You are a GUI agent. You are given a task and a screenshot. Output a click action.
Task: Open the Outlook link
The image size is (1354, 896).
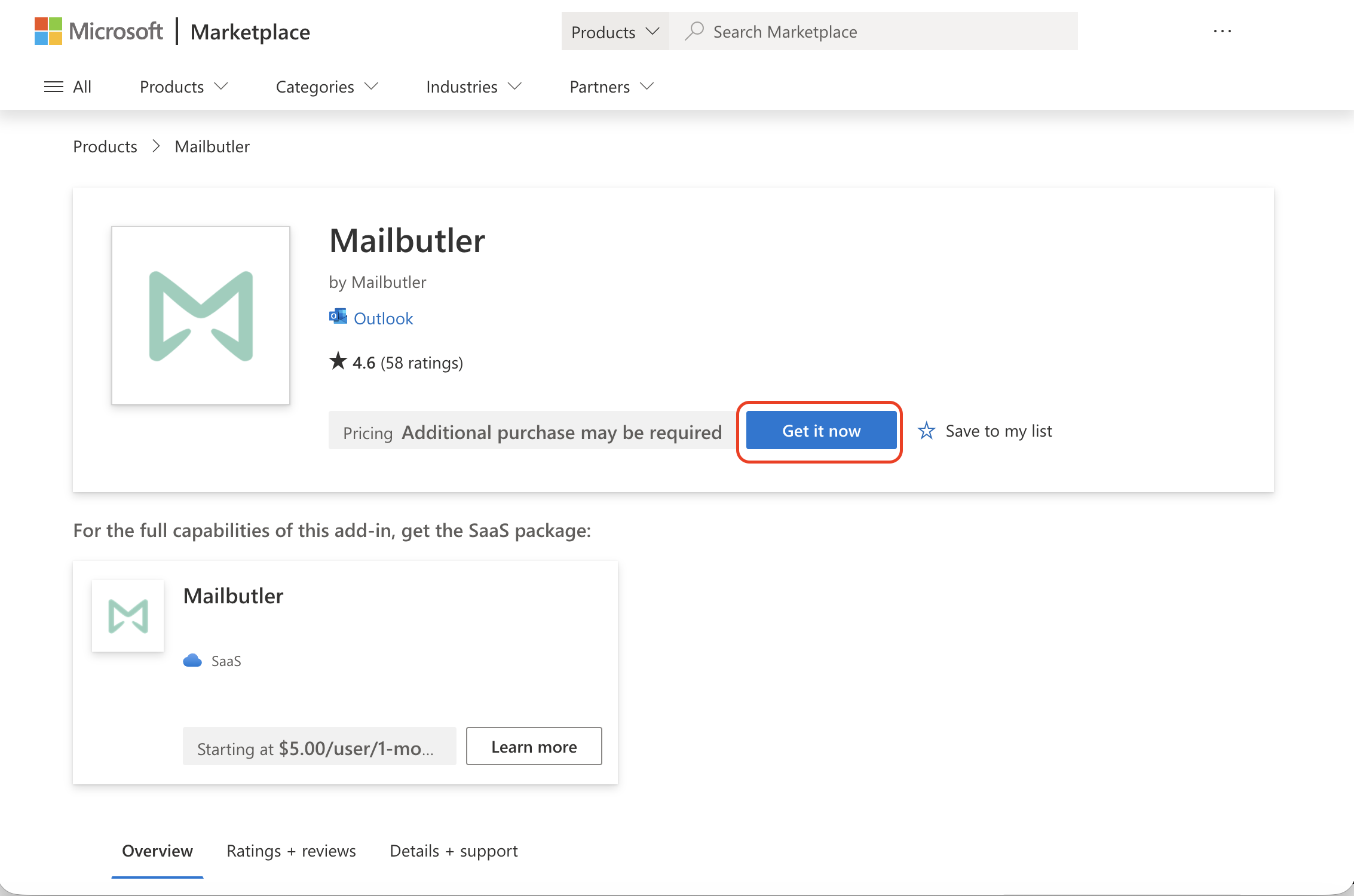383,318
